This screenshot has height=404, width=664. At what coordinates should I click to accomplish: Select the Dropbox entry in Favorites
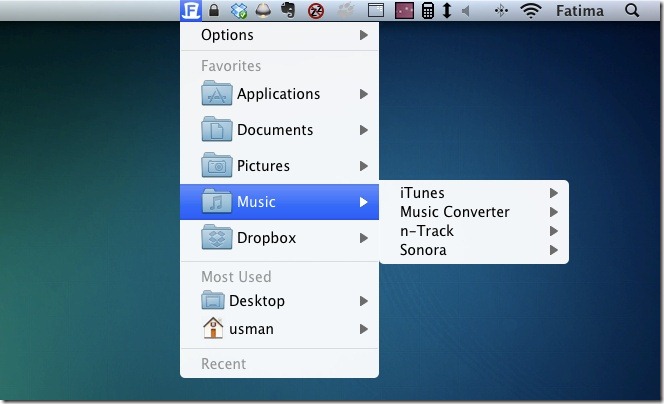tap(279, 238)
